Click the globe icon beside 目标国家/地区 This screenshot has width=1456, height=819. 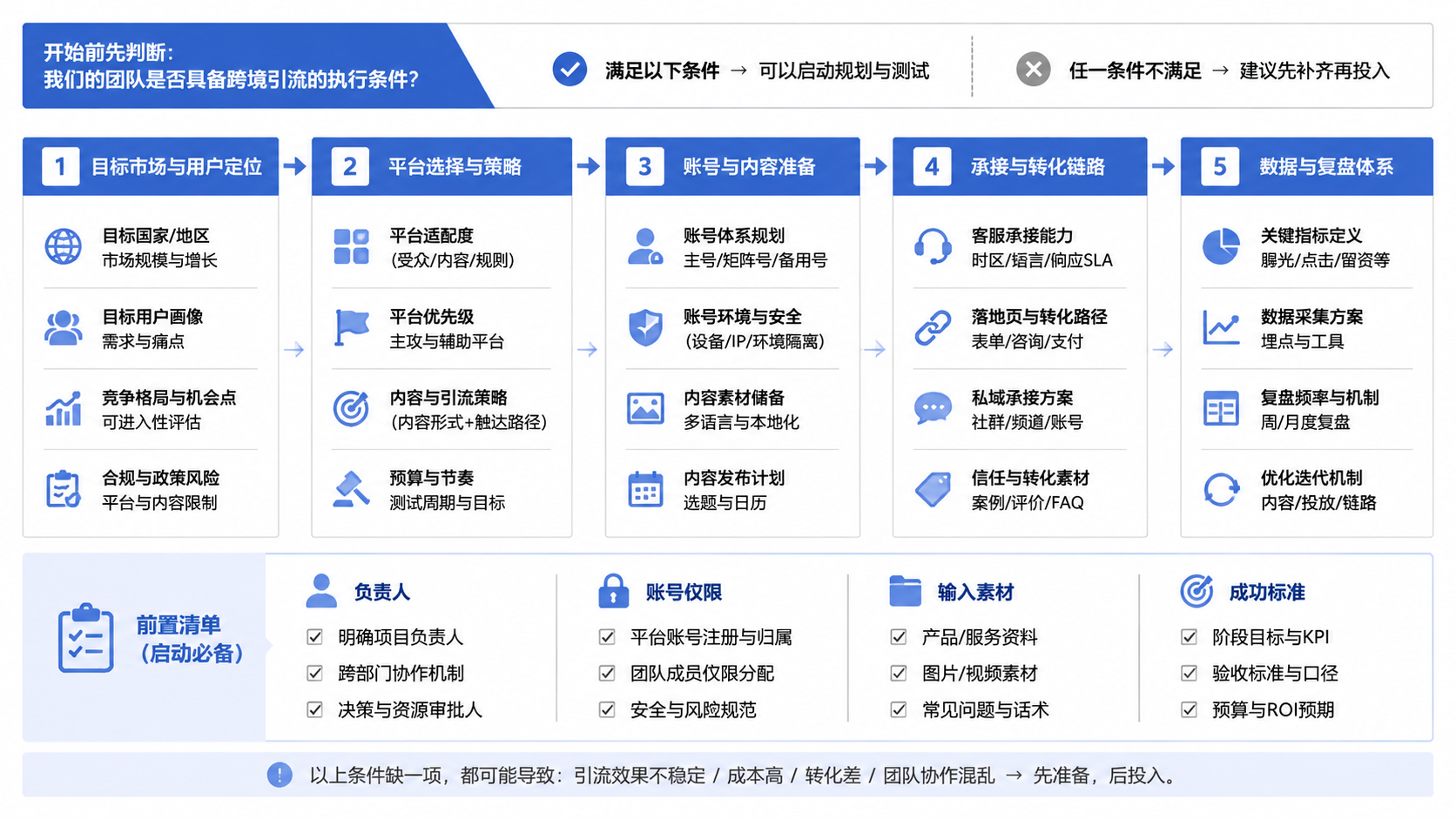64,247
